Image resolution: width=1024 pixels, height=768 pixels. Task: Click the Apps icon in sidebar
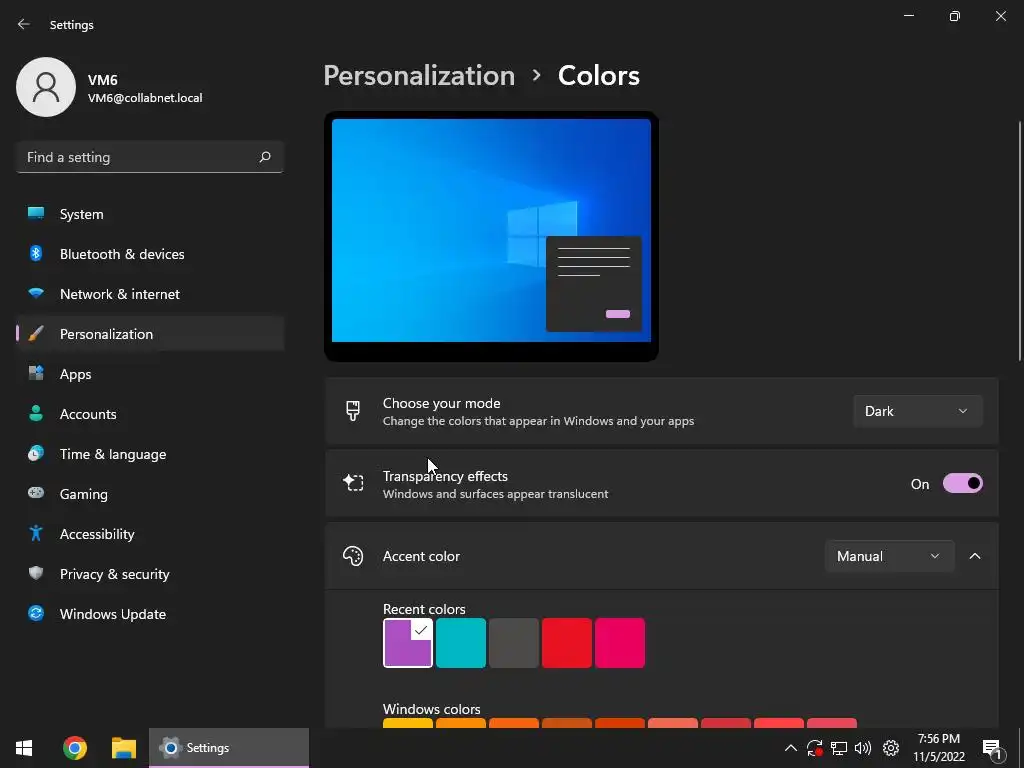coord(36,374)
